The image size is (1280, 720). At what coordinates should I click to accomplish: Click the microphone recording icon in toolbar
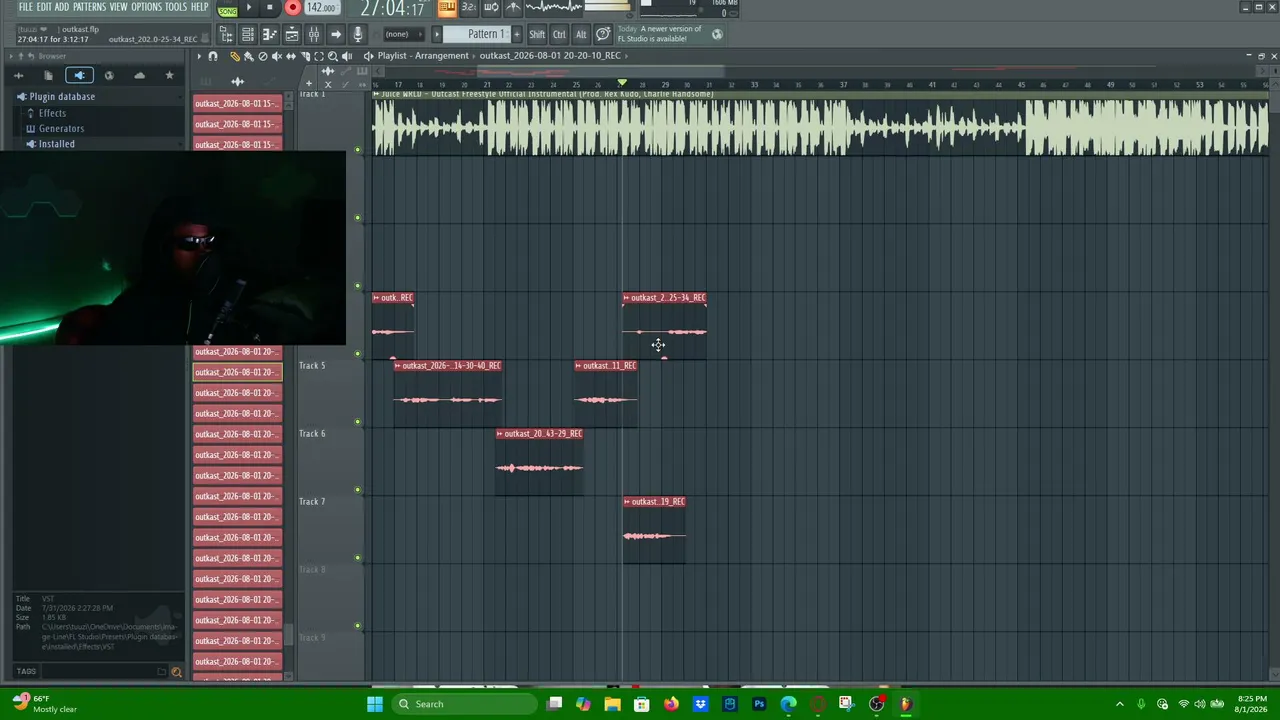click(x=358, y=34)
